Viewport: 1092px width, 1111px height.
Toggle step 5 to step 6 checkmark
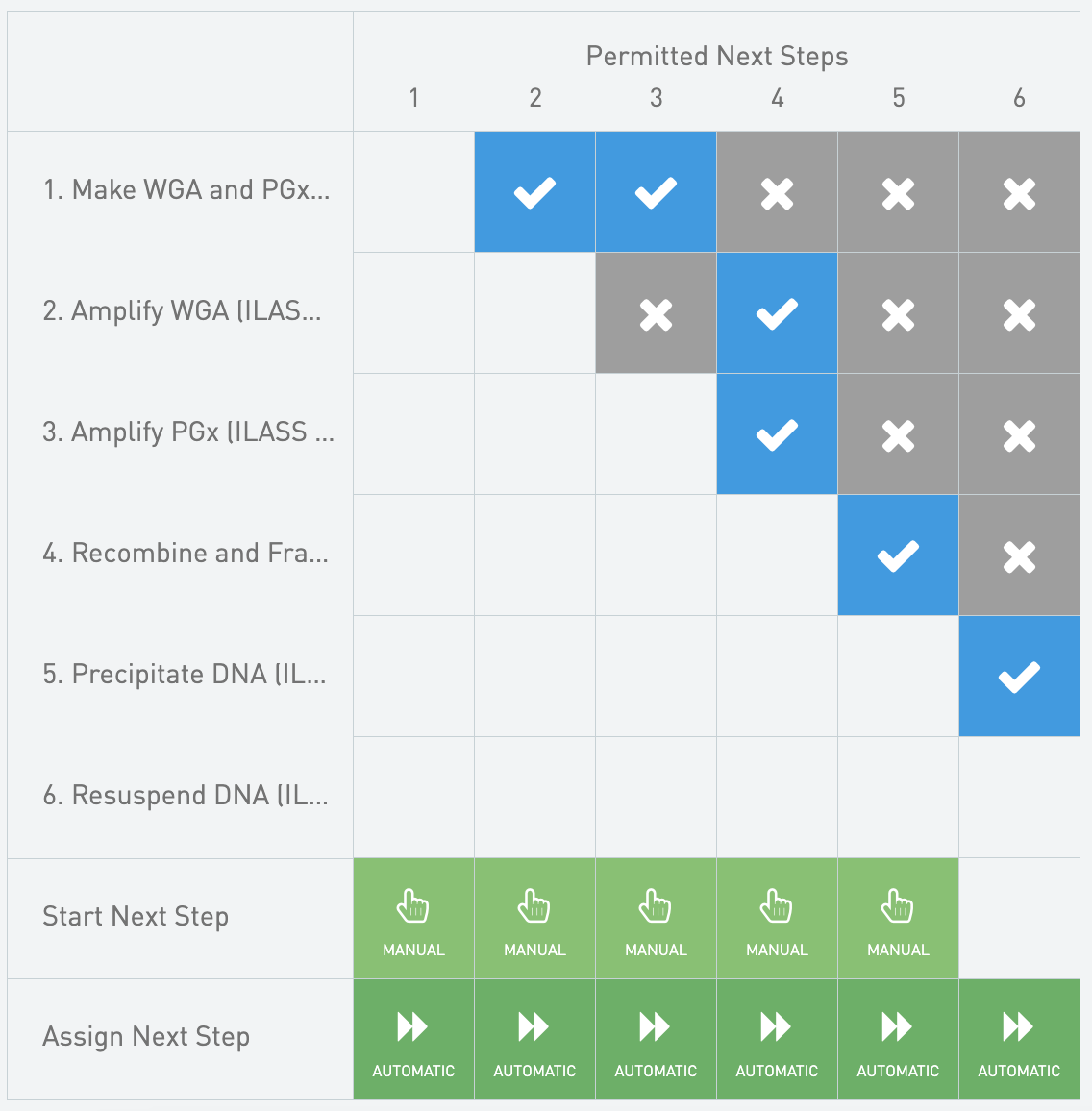click(1019, 677)
